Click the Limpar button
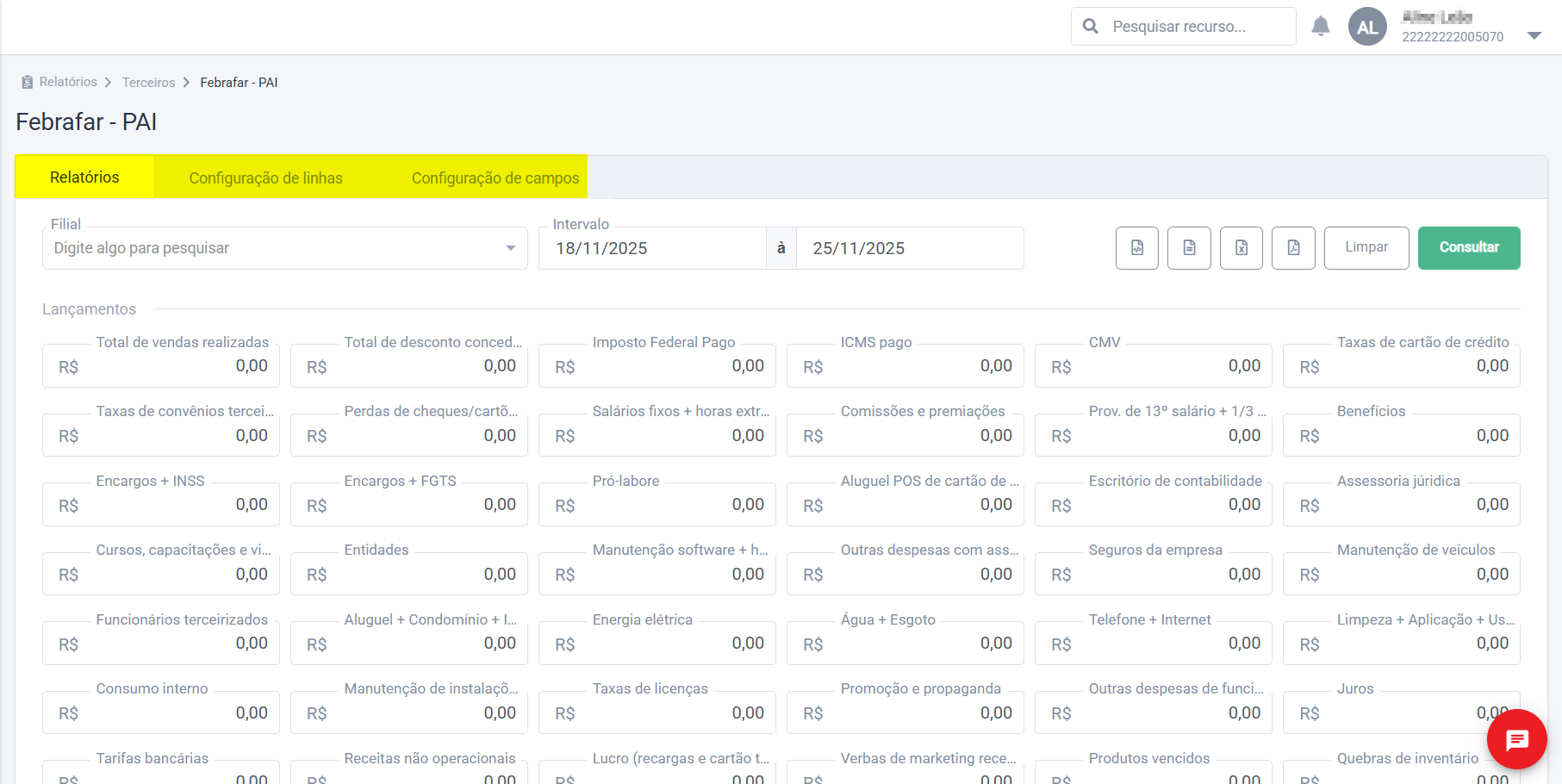This screenshot has width=1562, height=784. click(x=1366, y=248)
